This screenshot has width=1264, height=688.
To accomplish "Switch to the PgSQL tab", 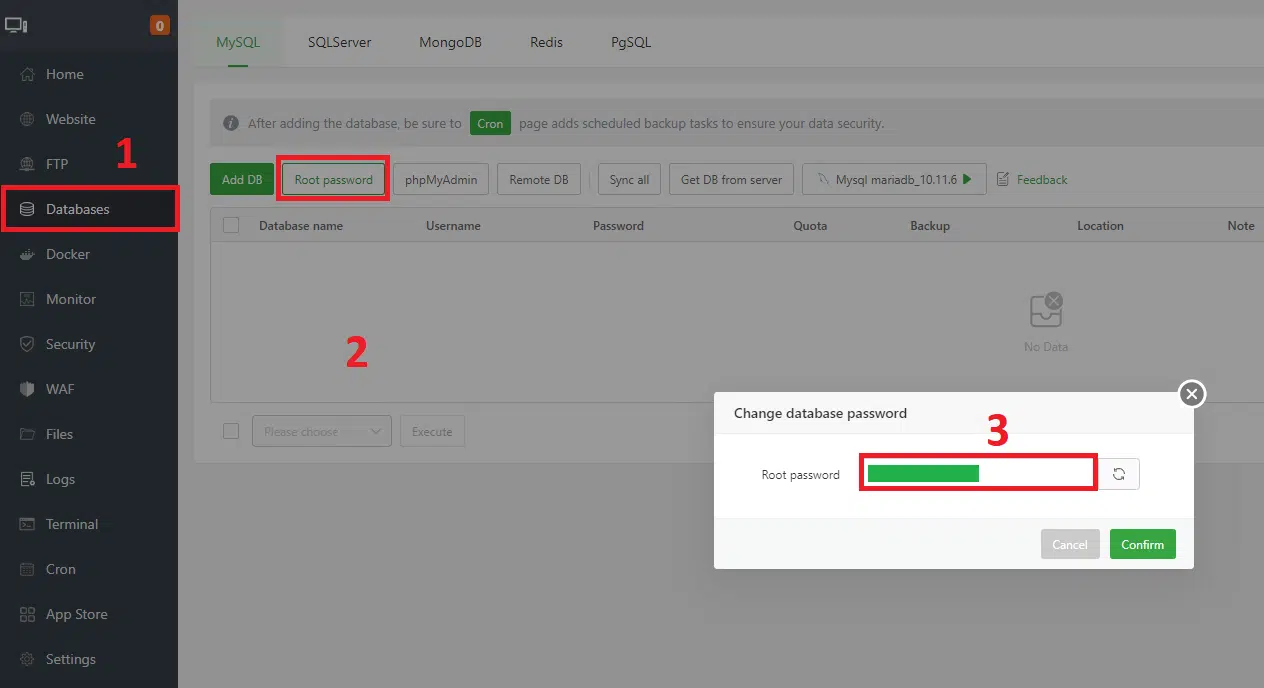I will click(631, 42).
